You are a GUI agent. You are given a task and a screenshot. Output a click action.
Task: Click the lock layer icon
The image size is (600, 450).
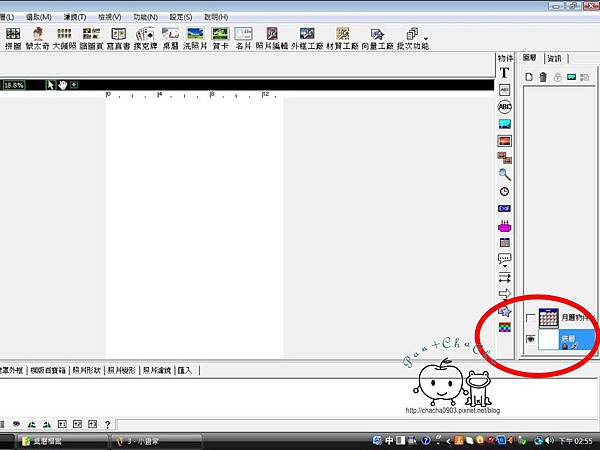coord(558,77)
